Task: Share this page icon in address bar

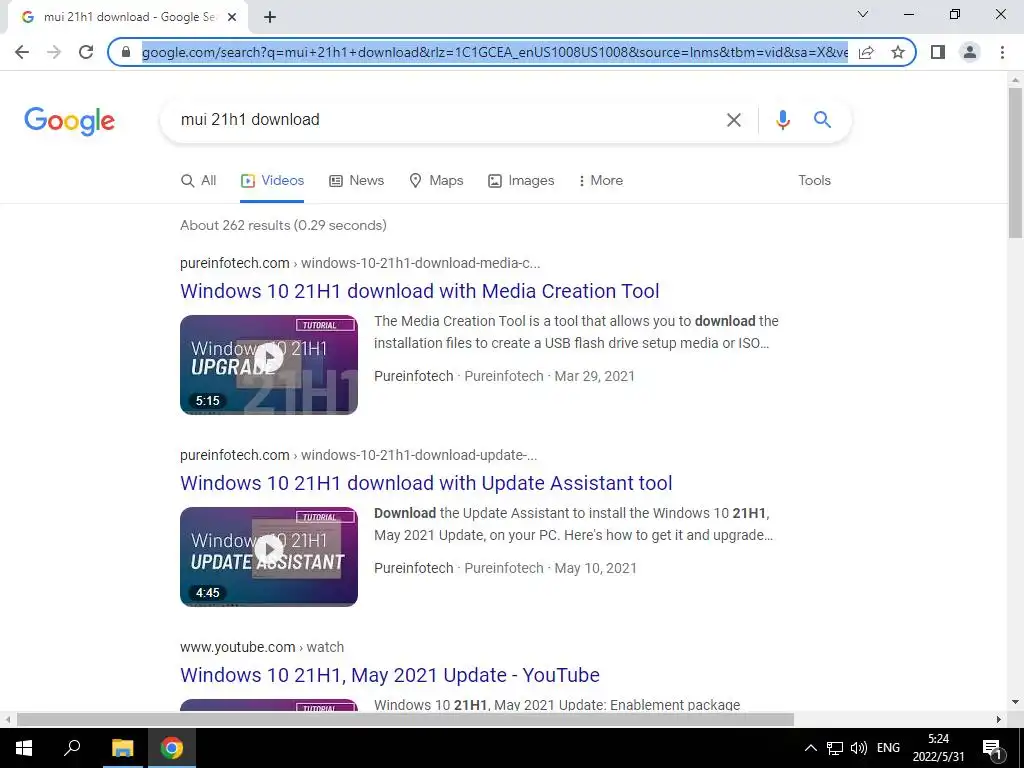Action: pos(866,52)
